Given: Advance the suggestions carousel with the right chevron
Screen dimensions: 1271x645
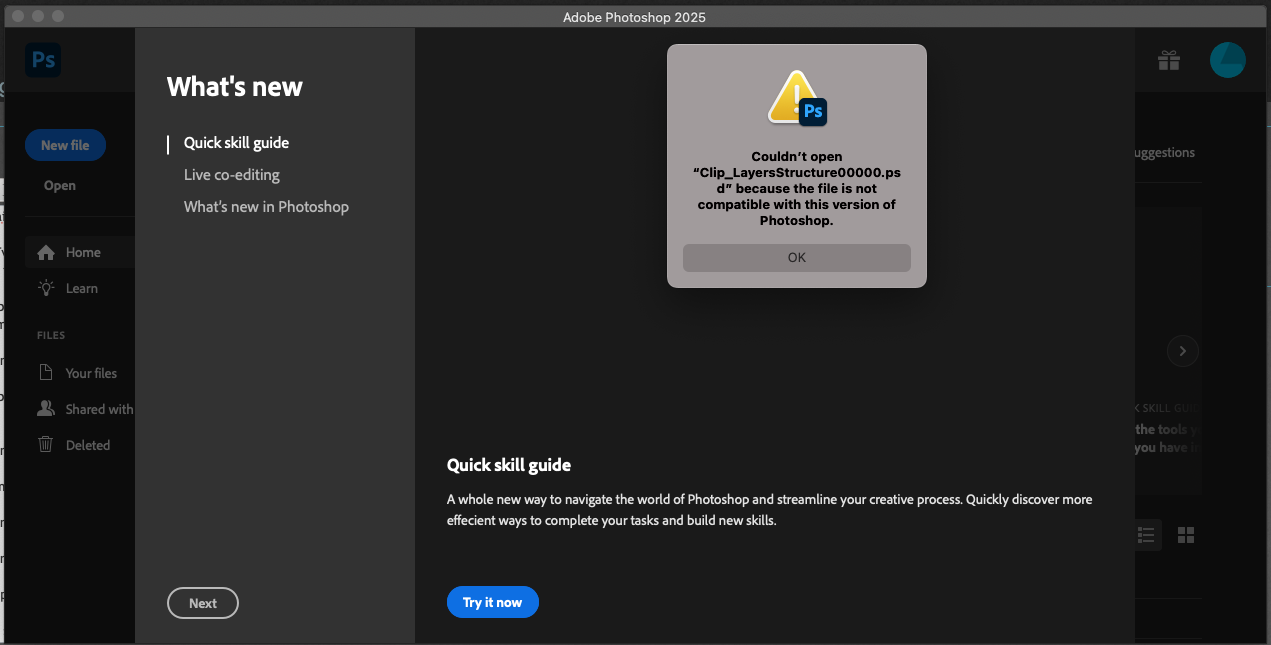Looking at the screenshot, I should pos(1183,351).
